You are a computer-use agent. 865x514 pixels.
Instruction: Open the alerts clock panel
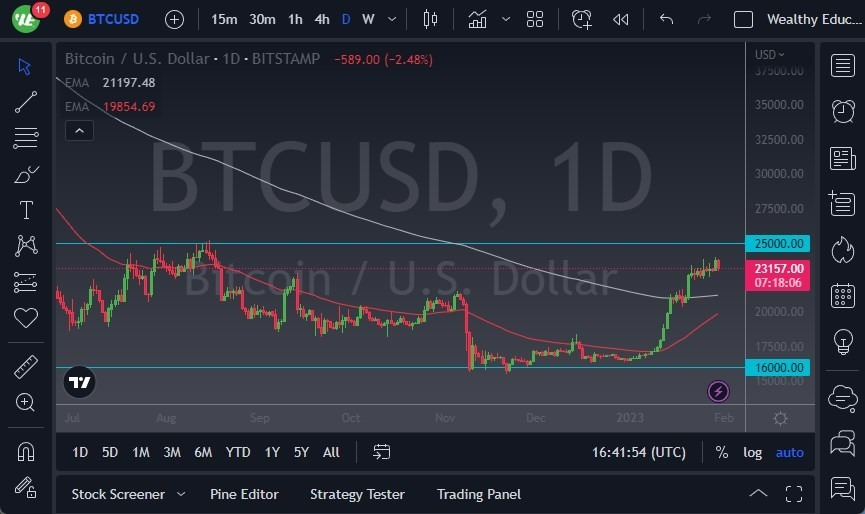[843, 111]
